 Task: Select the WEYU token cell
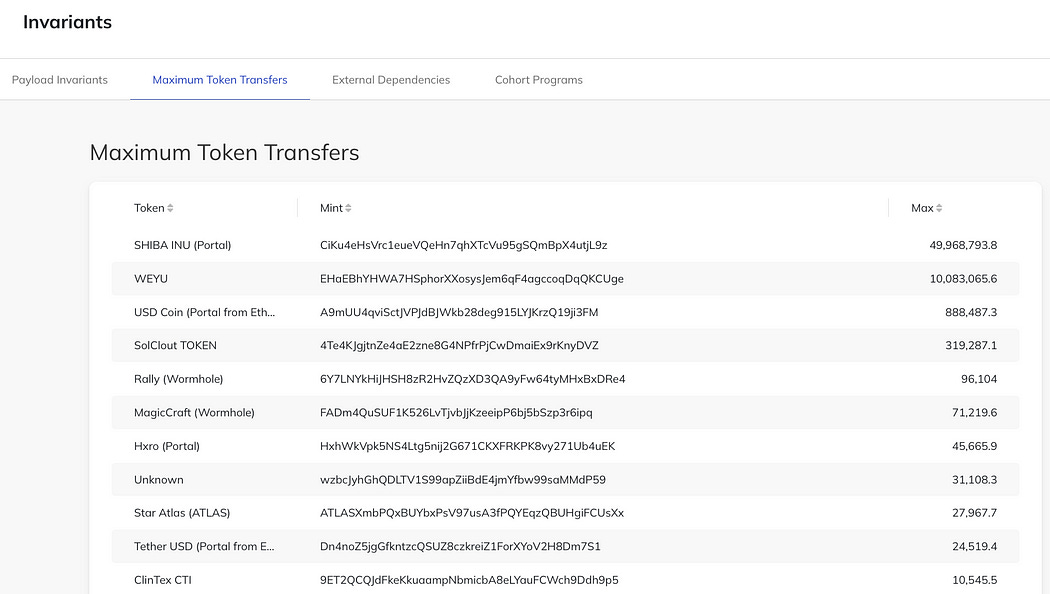point(151,279)
